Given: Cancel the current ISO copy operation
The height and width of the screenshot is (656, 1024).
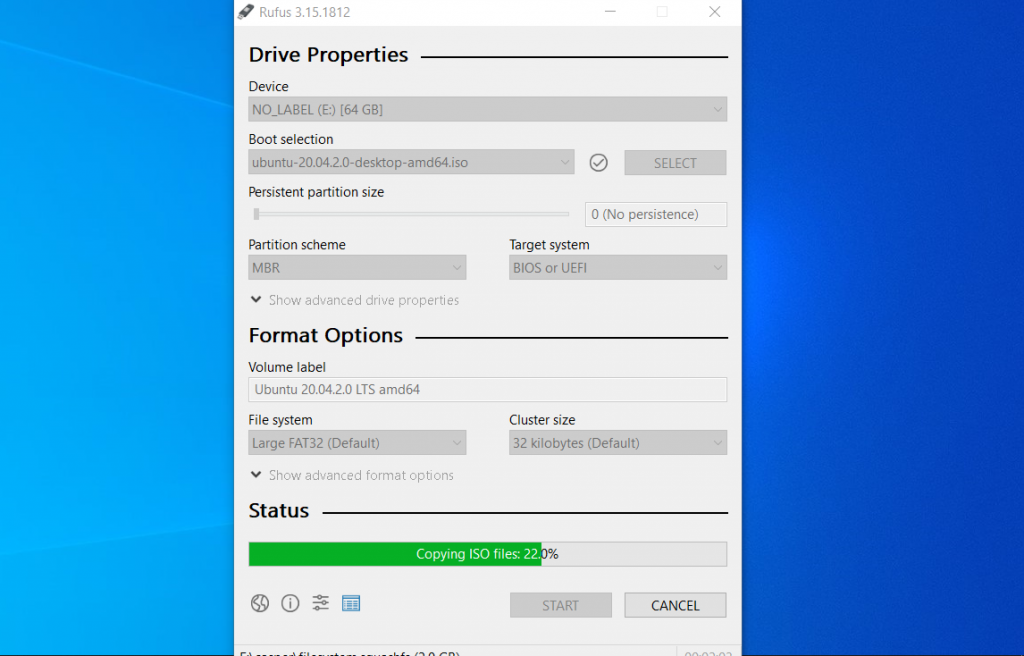Looking at the screenshot, I should [x=675, y=605].
